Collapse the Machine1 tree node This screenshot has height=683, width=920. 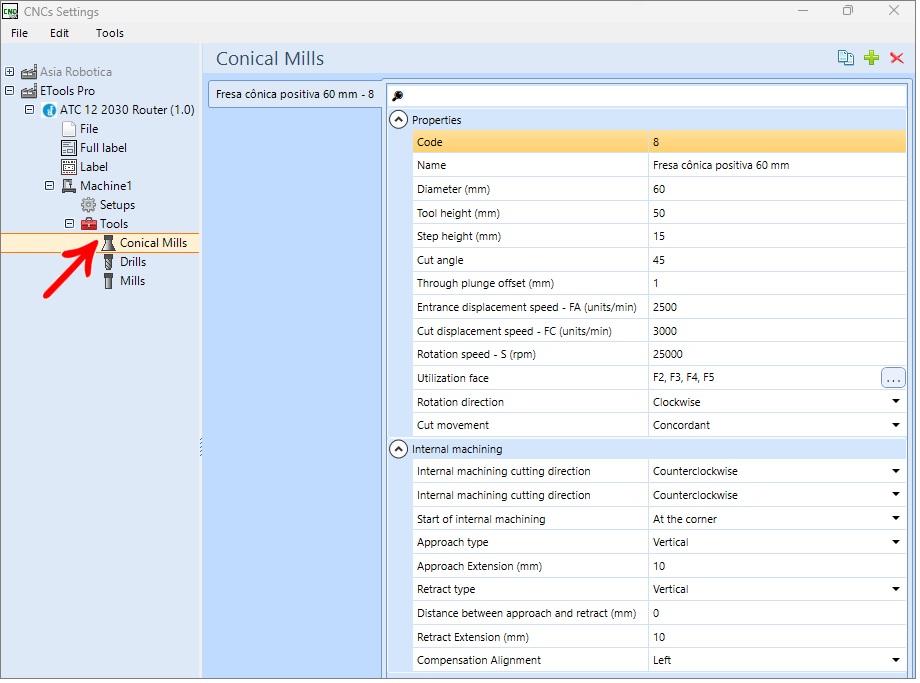pos(50,186)
